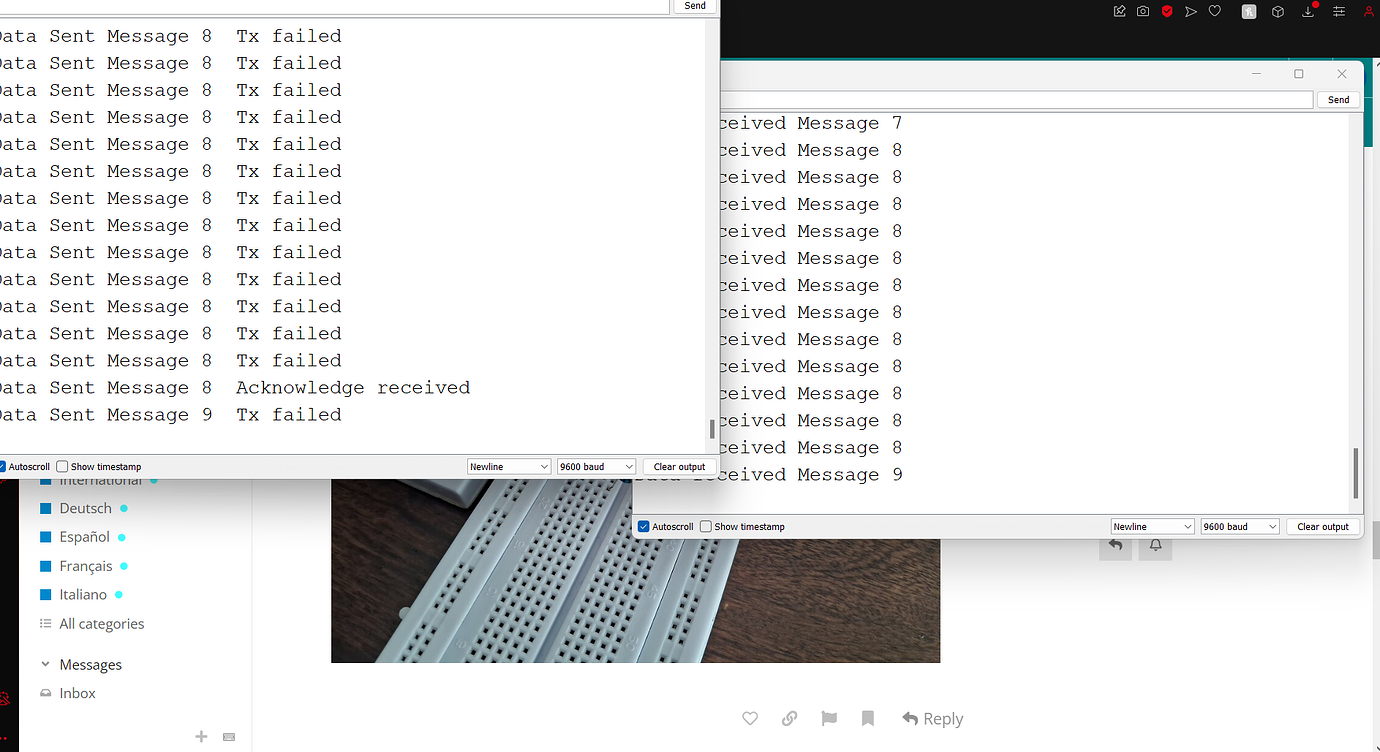Click the share link icon under the post
The height and width of the screenshot is (752, 1380).
[789, 718]
